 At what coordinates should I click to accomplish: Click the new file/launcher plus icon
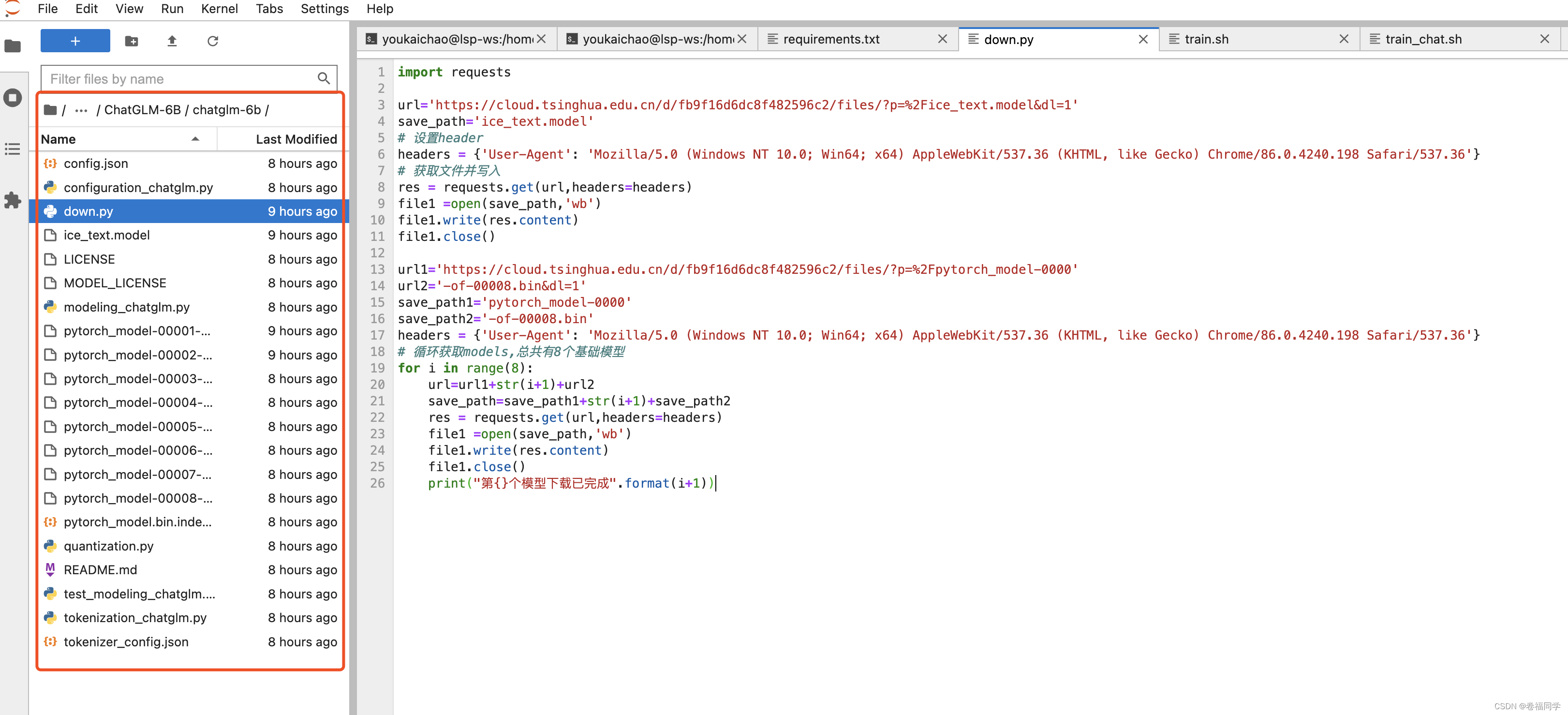pyautogui.click(x=75, y=40)
